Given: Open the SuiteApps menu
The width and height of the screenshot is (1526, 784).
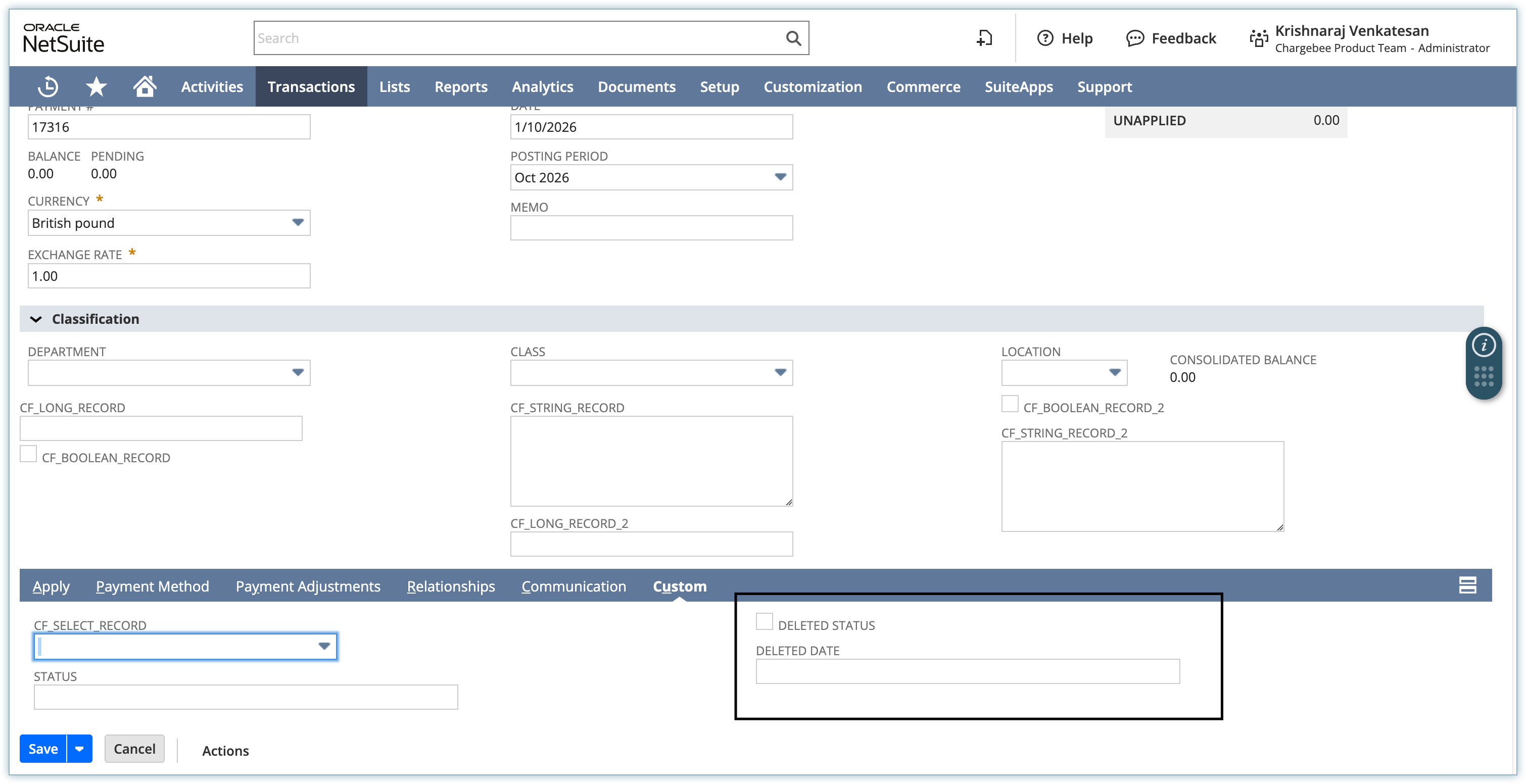Looking at the screenshot, I should point(1018,86).
